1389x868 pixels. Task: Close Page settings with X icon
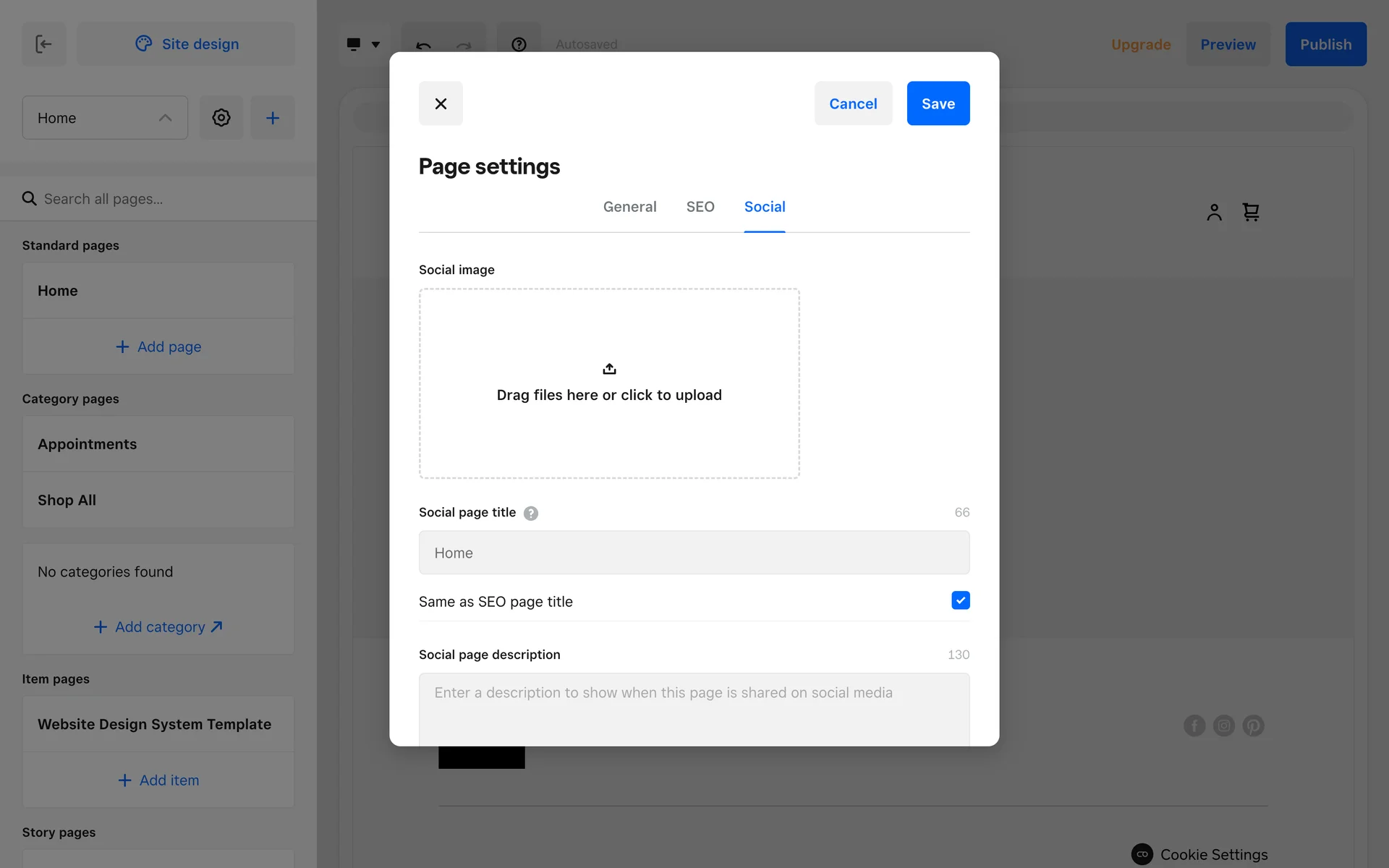pyautogui.click(x=441, y=103)
